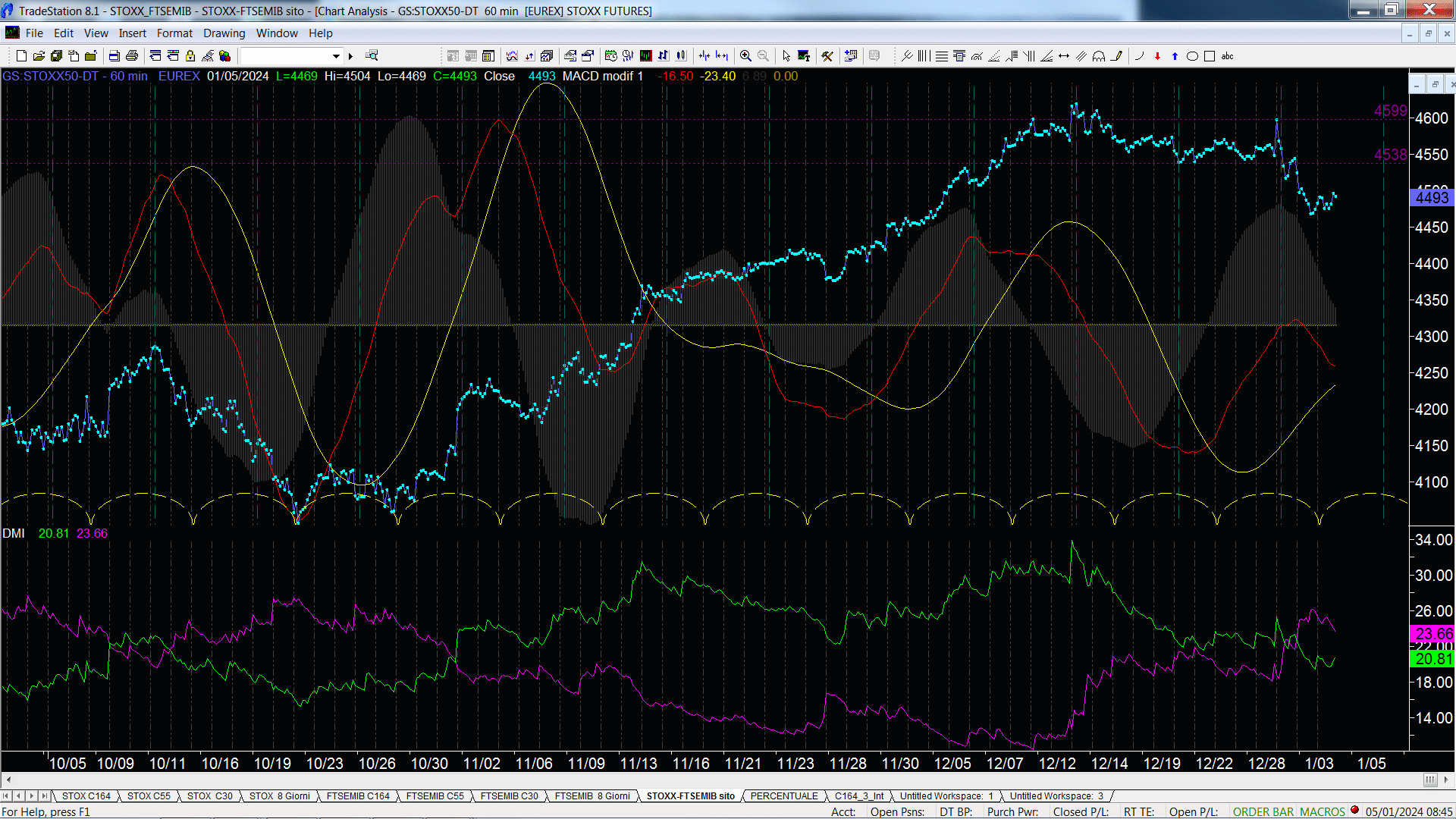
Task: Select the blue up arrow tool
Action: point(1175,56)
